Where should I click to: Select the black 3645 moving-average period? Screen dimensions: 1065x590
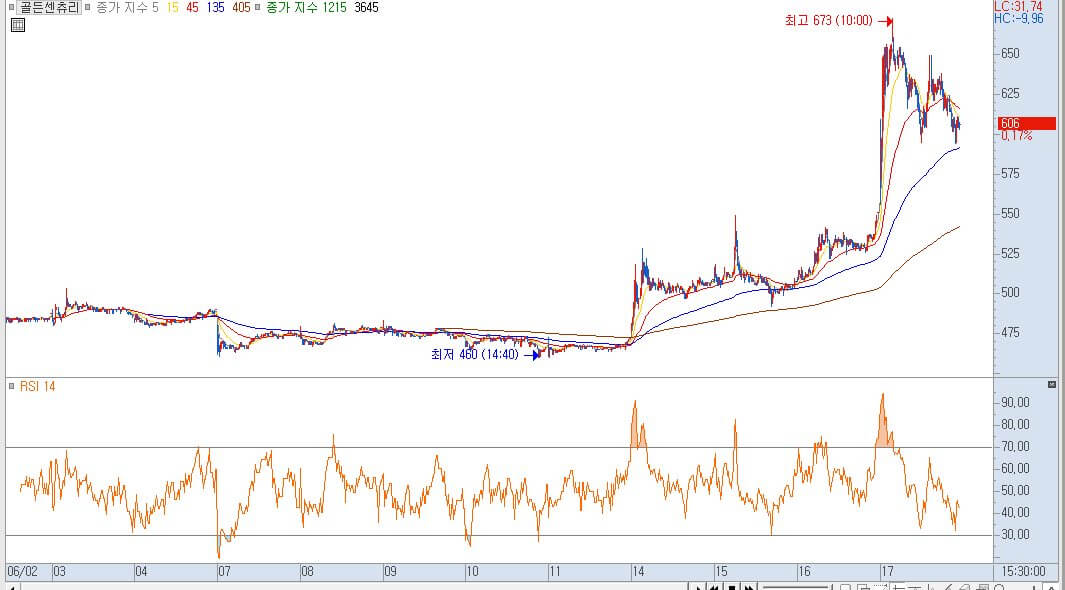pyautogui.click(x=366, y=7)
